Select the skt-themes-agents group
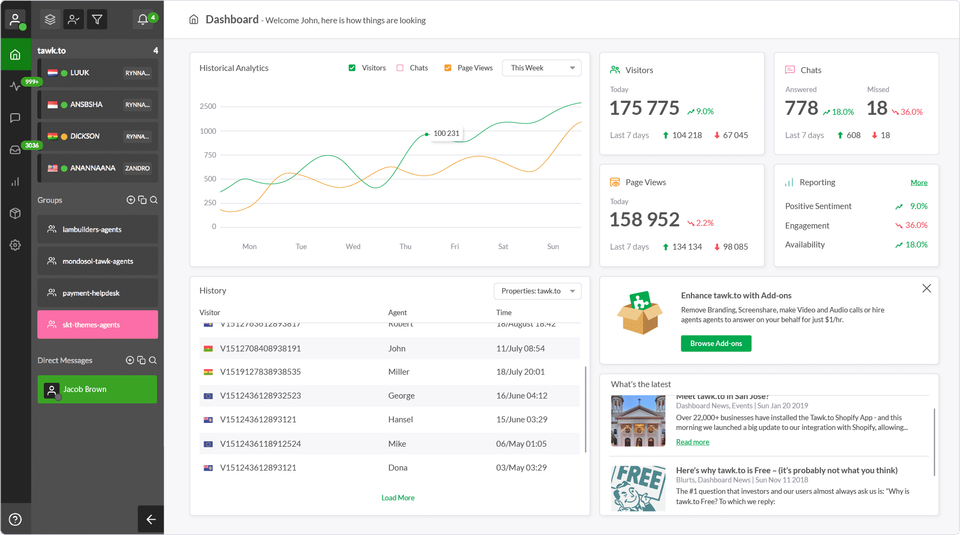This screenshot has height=535, width=960. coord(97,324)
